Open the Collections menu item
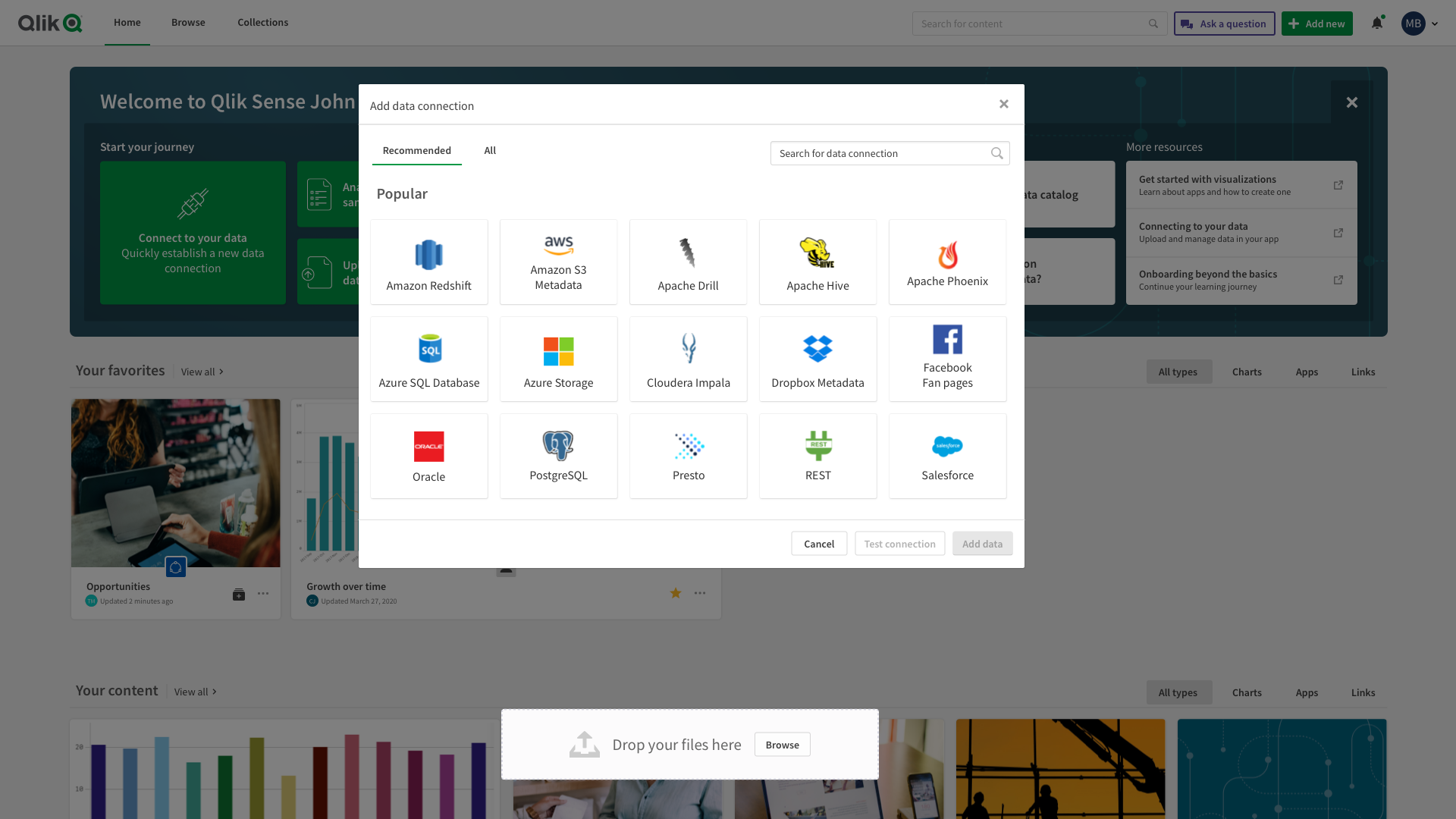Image resolution: width=1456 pixels, height=819 pixels. 262,22
